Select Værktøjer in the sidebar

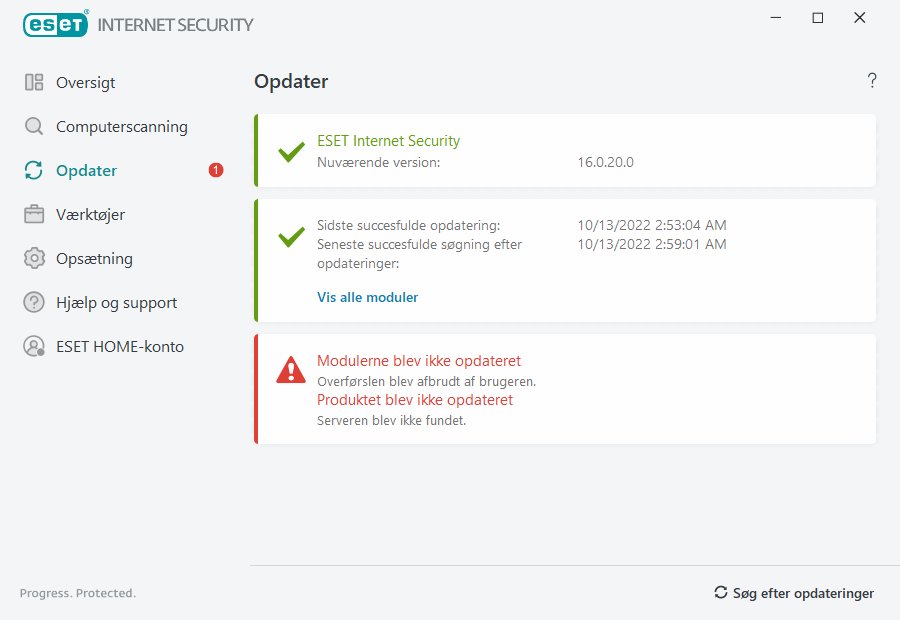pyautogui.click(x=90, y=215)
